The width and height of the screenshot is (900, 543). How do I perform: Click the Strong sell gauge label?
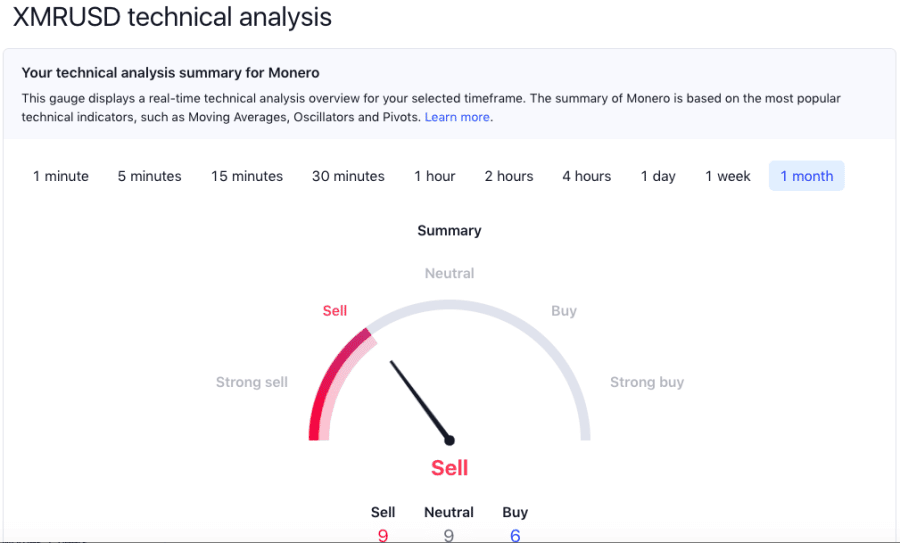(251, 382)
